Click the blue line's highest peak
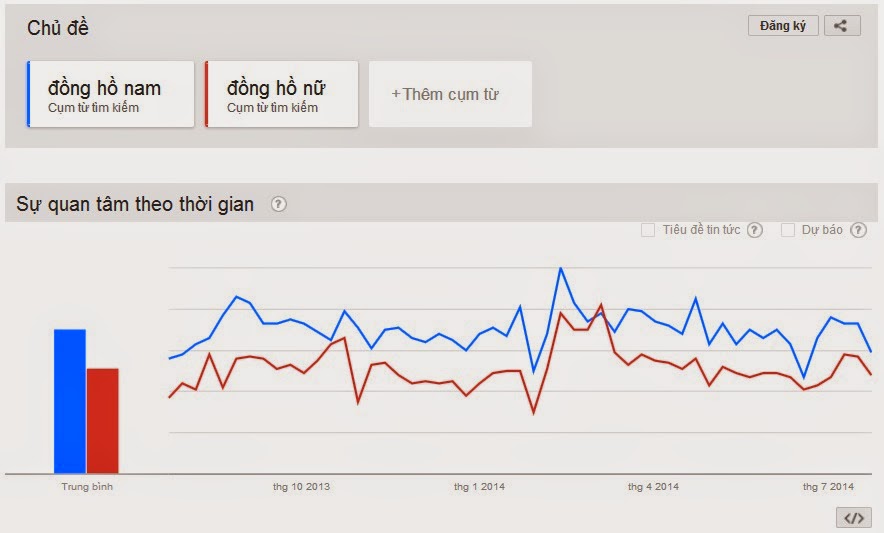This screenshot has height=533, width=884. (x=561, y=268)
